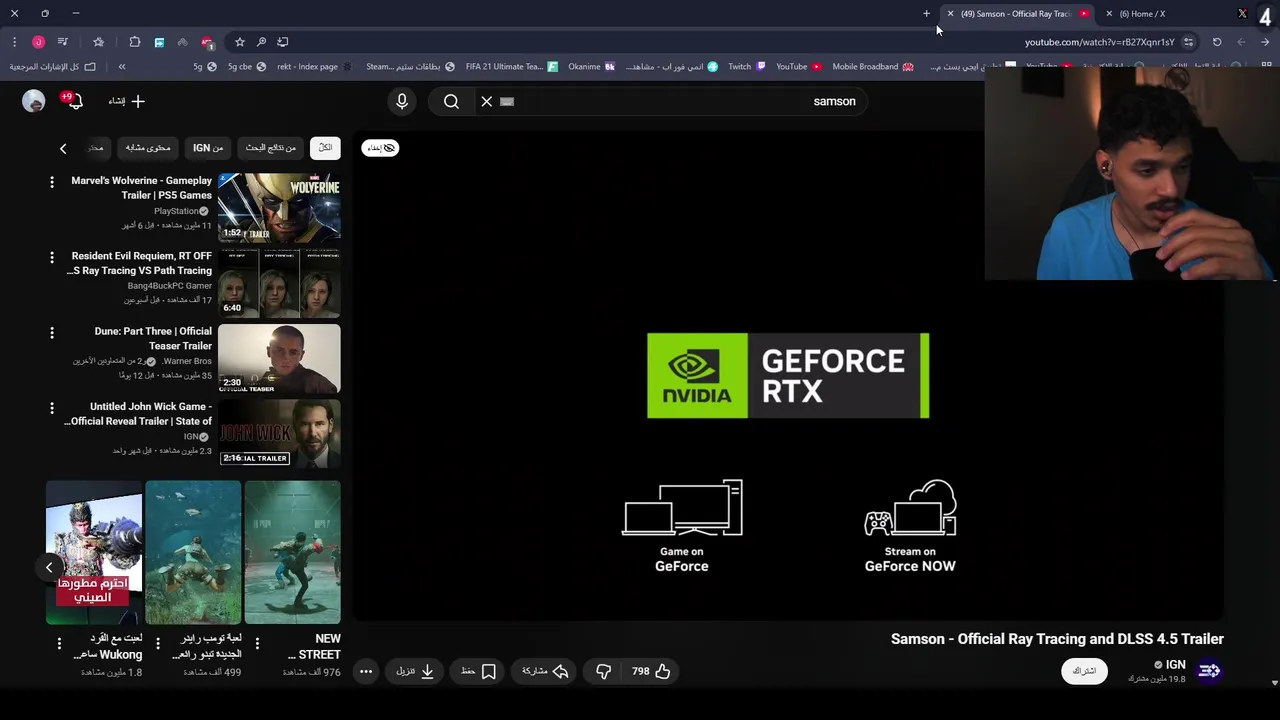
Task: Close the Samson YouTube tab
Action: [950, 14]
